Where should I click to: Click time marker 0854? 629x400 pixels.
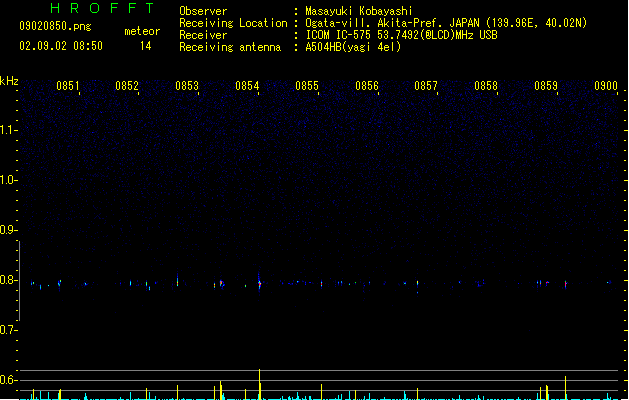tap(247, 86)
